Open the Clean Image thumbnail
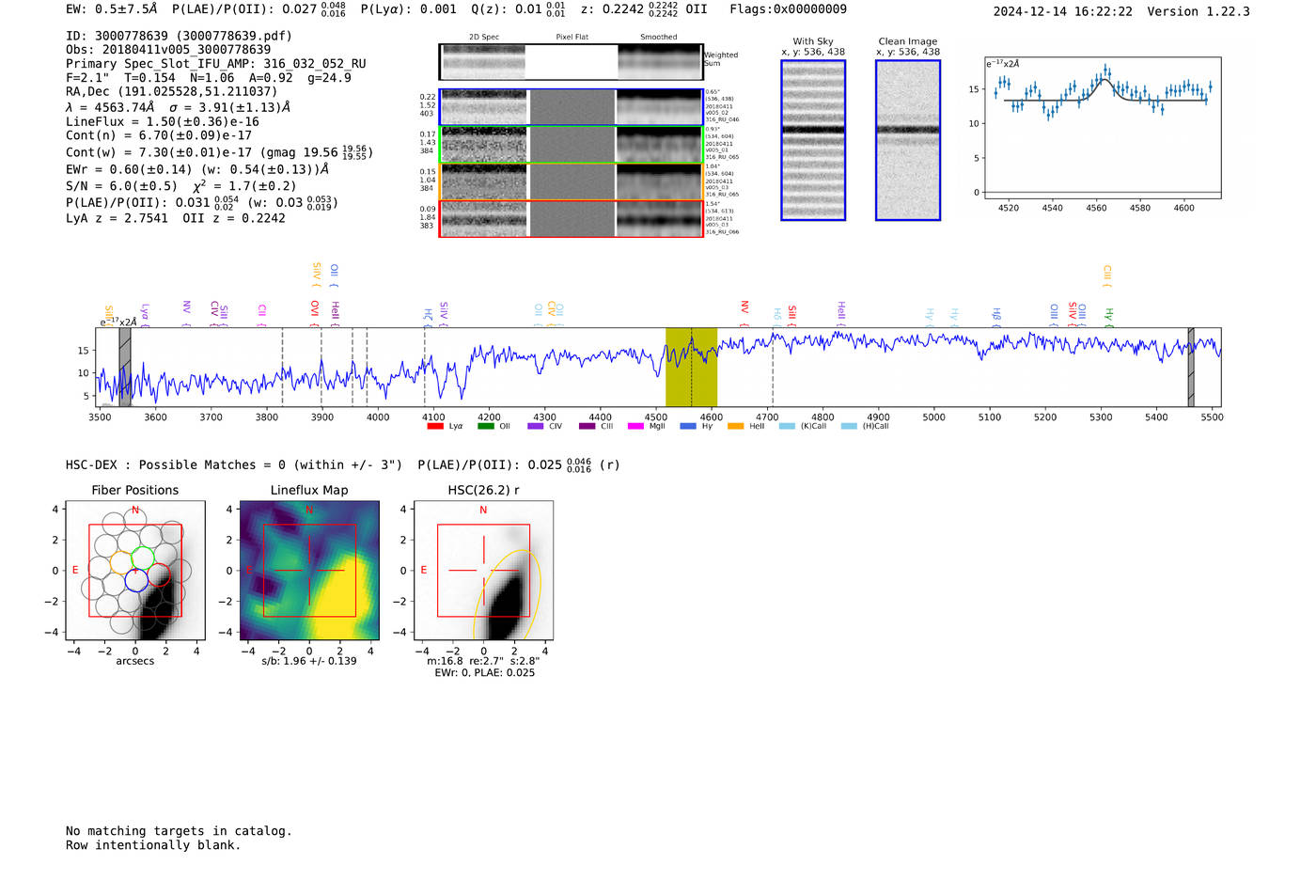Image resolution: width=1316 pixels, height=896 pixels. pyautogui.click(x=908, y=140)
